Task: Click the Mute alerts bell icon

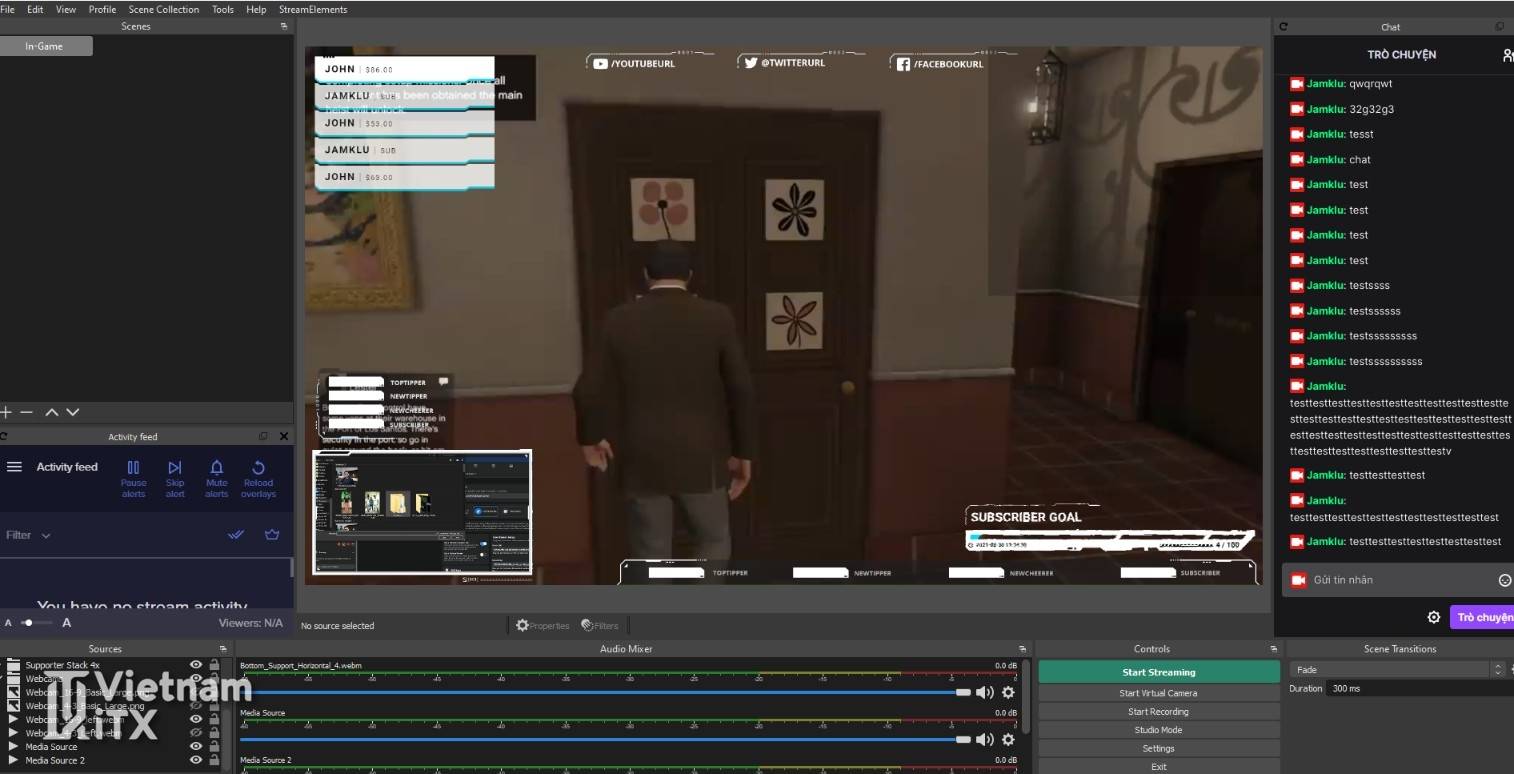Action: click(216, 466)
